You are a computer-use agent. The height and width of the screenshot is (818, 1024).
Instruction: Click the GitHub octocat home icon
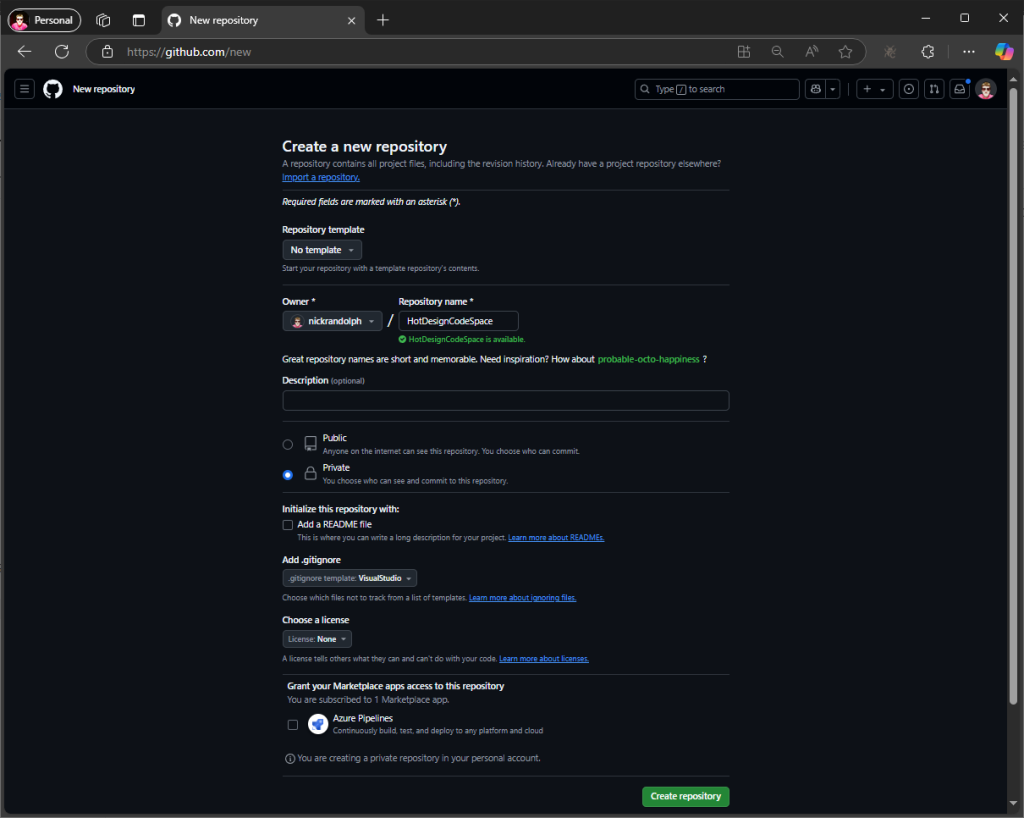[x=52, y=88]
